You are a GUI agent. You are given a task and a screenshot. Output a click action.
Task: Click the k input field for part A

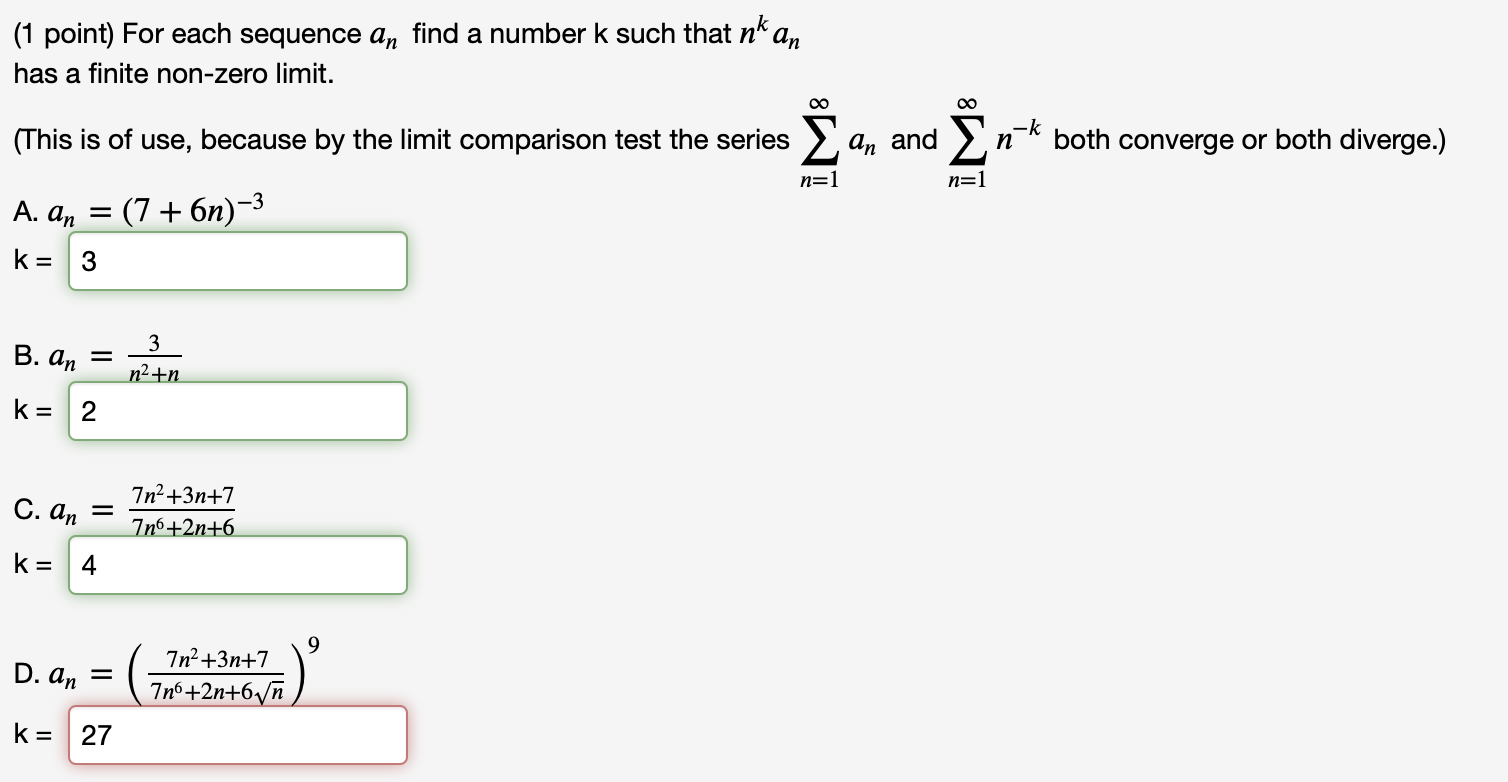(x=237, y=261)
